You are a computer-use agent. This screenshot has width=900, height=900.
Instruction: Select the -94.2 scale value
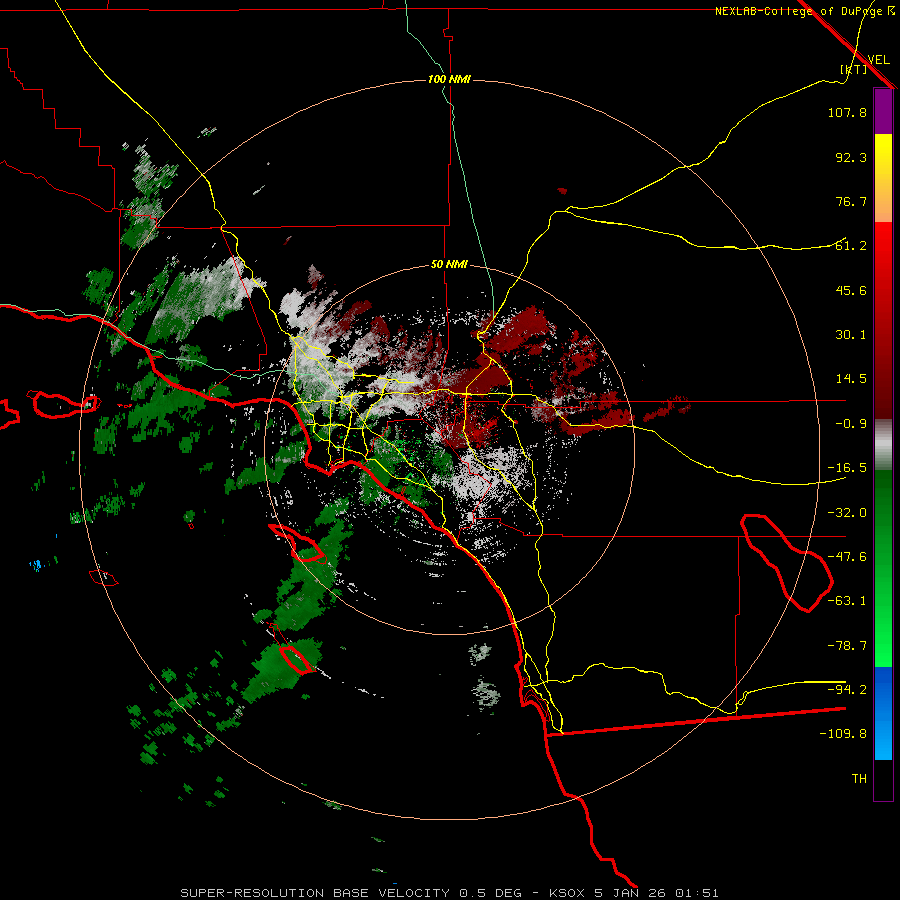point(847,689)
